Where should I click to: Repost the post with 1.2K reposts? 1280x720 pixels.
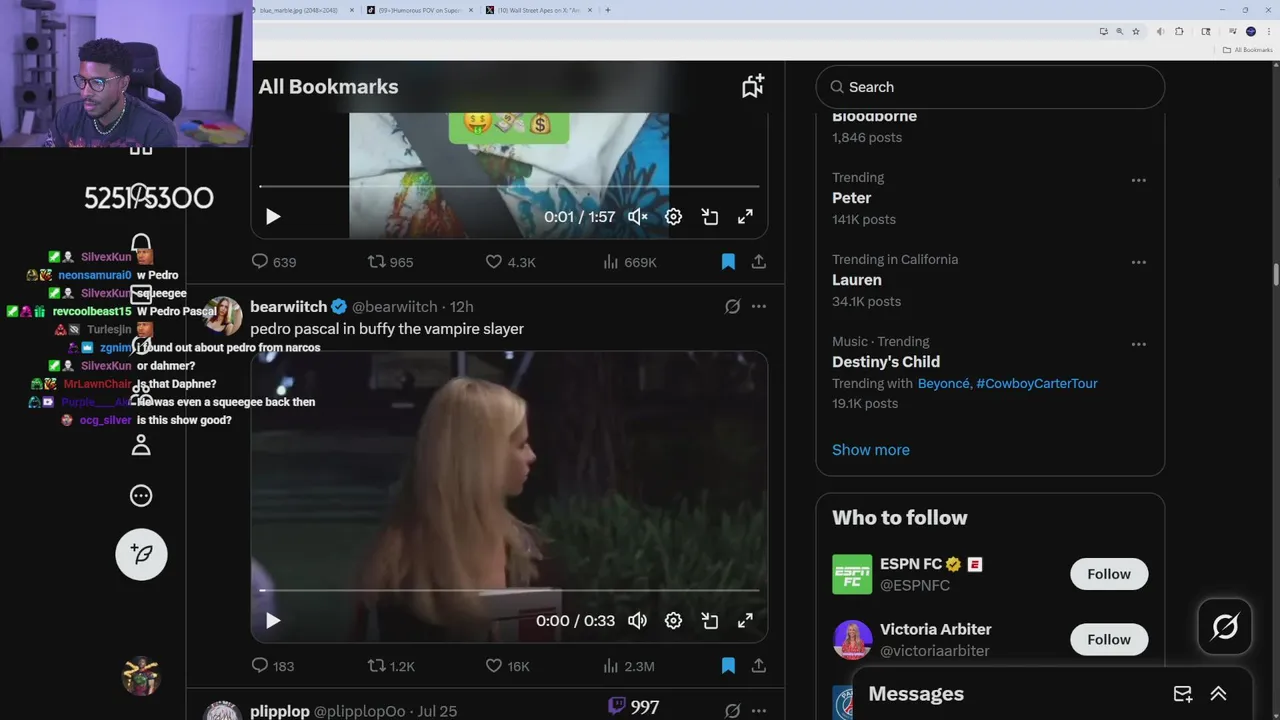(391, 666)
